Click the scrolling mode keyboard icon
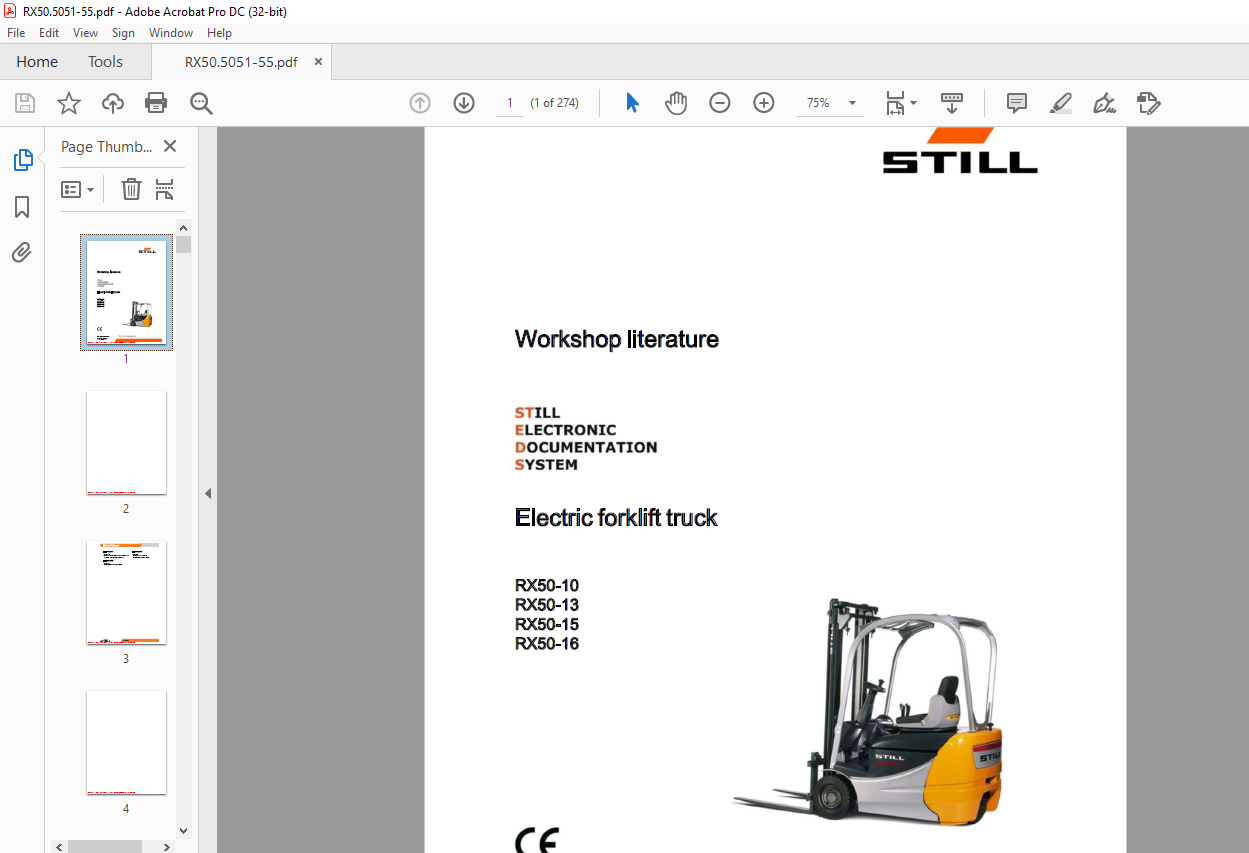 [x=951, y=103]
